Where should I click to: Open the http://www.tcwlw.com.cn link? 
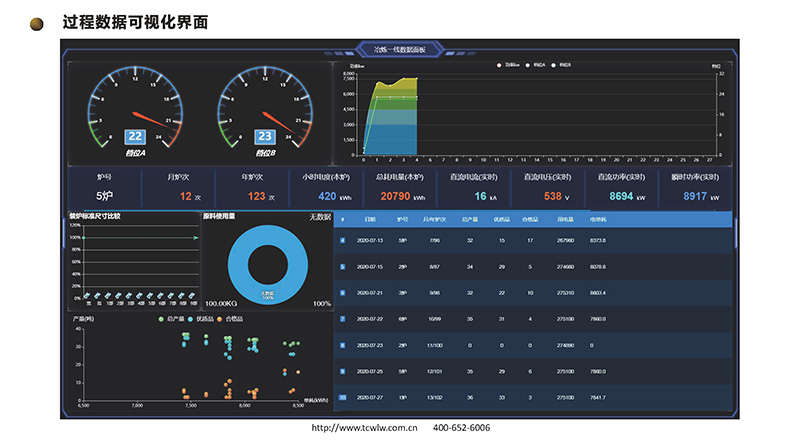pyautogui.click(x=364, y=428)
